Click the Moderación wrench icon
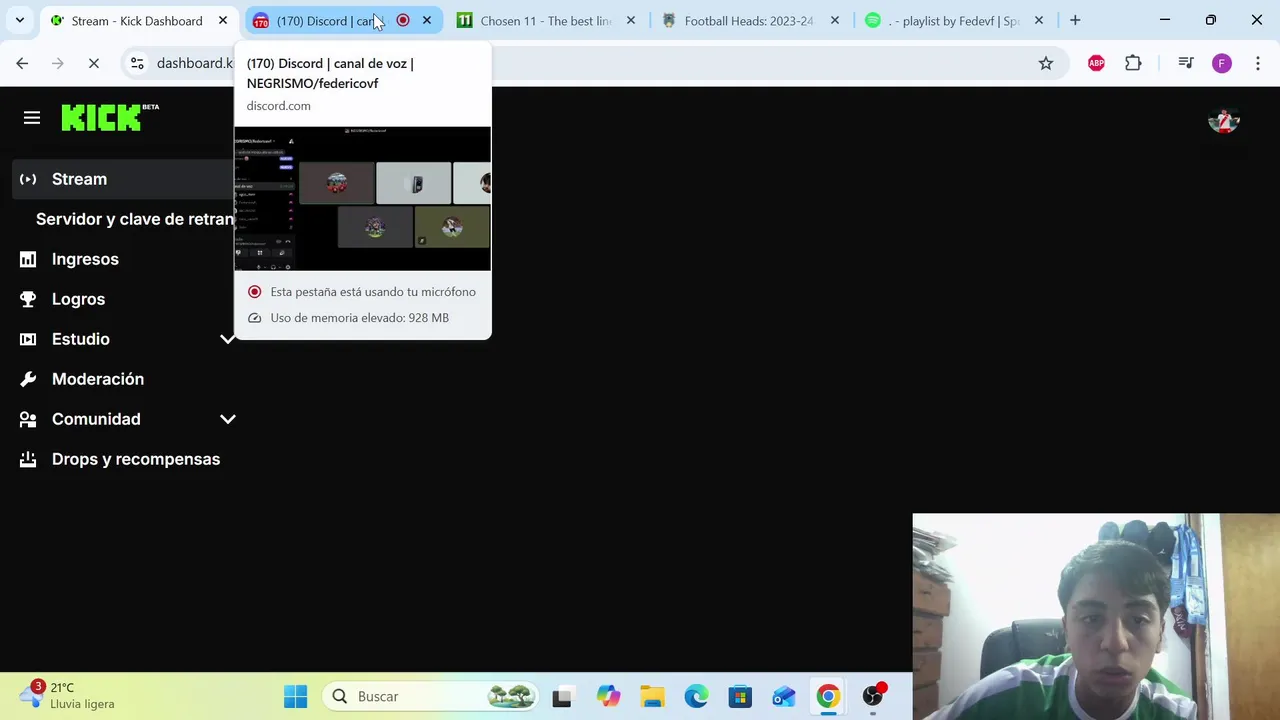 click(28, 379)
